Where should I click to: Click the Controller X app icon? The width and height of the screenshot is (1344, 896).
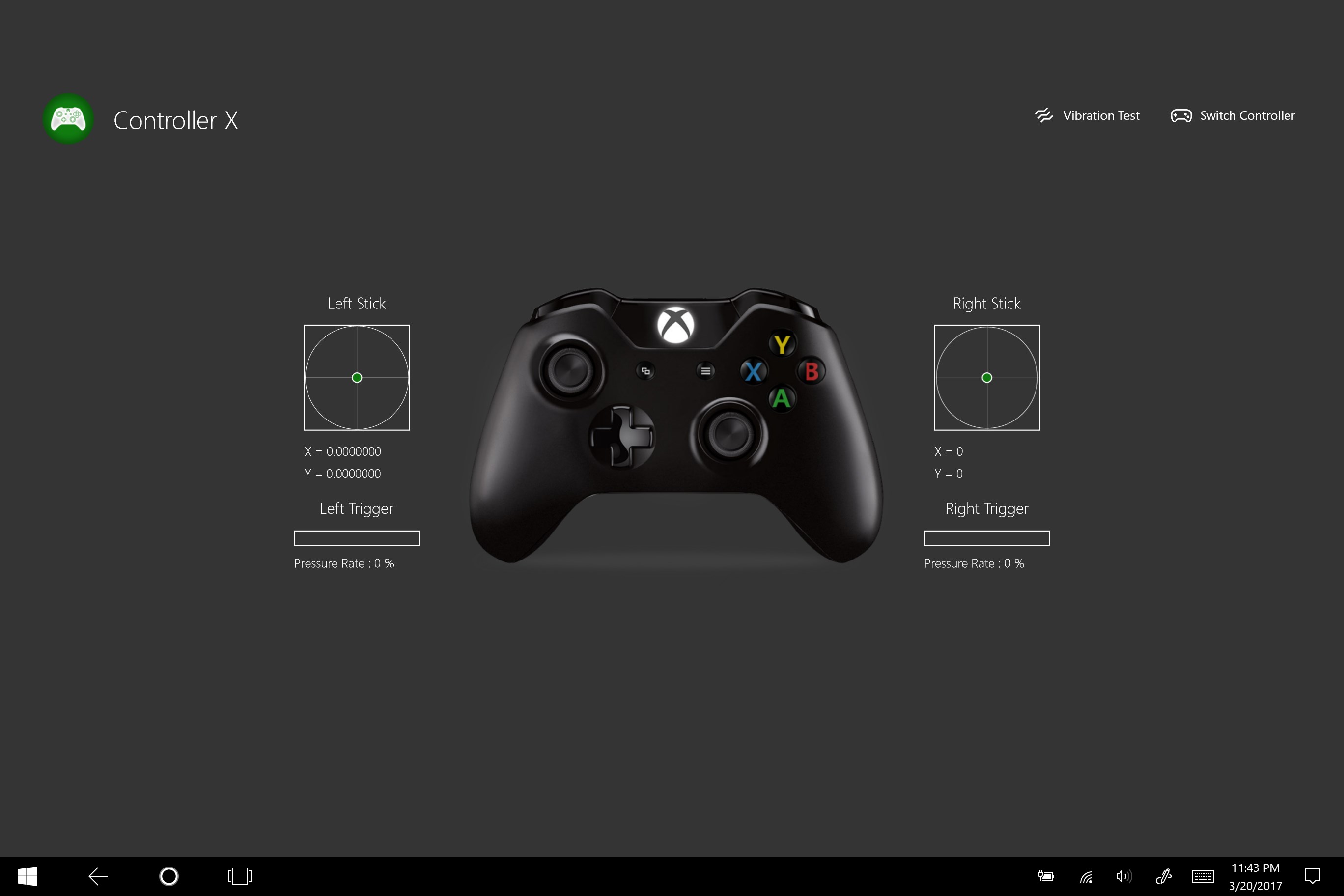click(x=68, y=120)
